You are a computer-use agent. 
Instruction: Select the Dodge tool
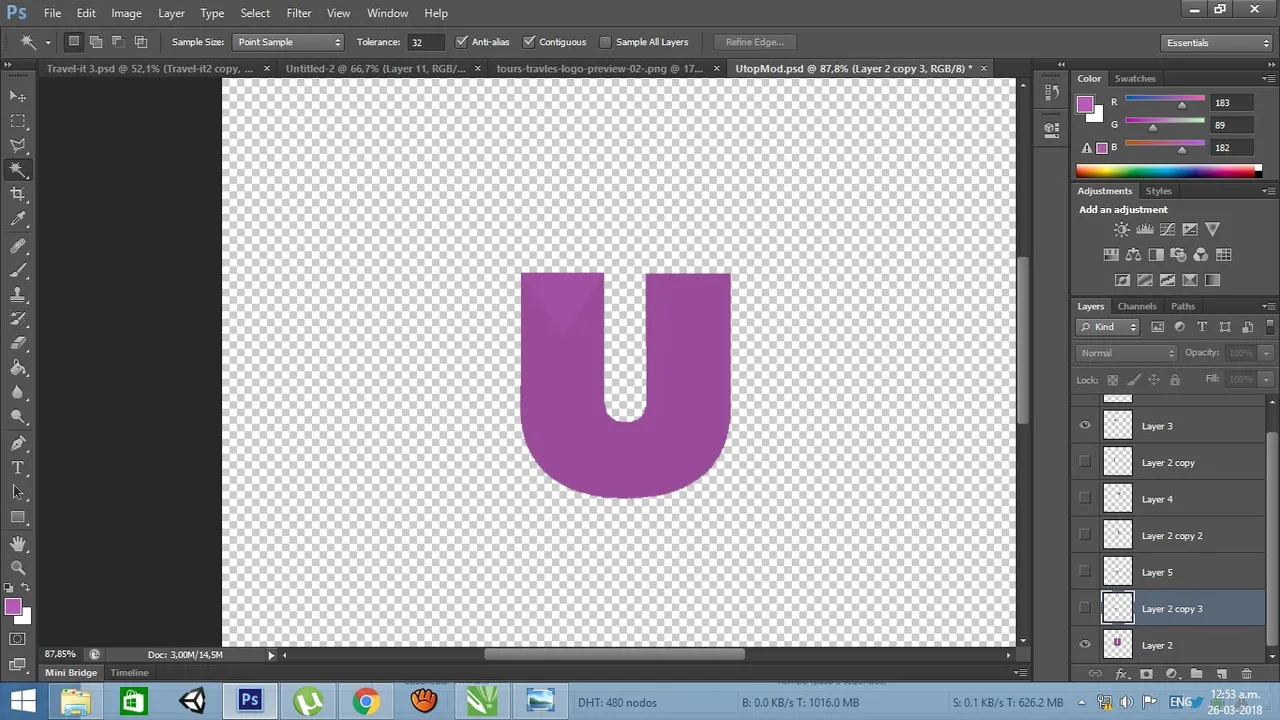click(x=18, y=418)
